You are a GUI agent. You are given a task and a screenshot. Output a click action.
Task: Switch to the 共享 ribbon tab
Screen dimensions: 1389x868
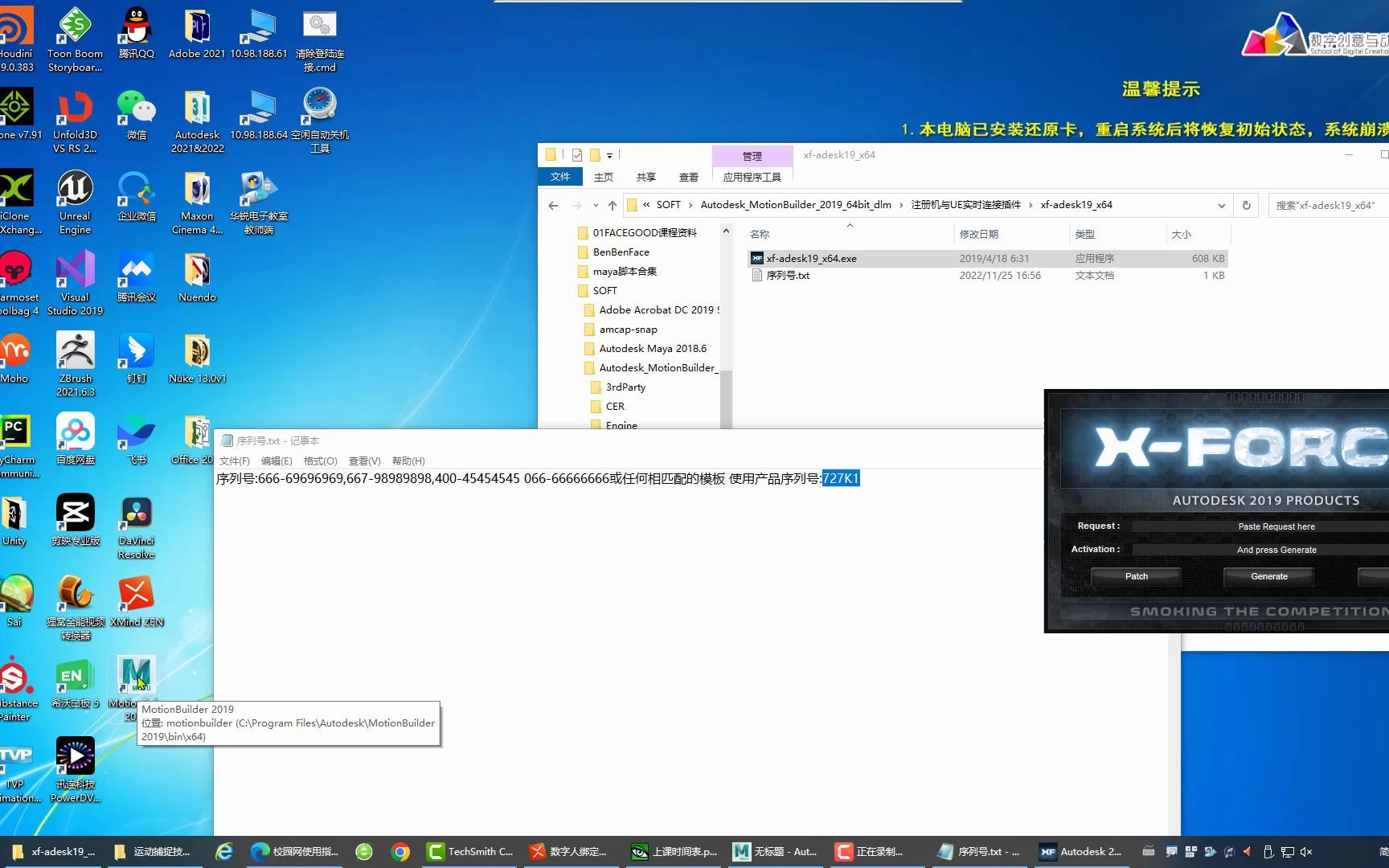tap(645, 177)
